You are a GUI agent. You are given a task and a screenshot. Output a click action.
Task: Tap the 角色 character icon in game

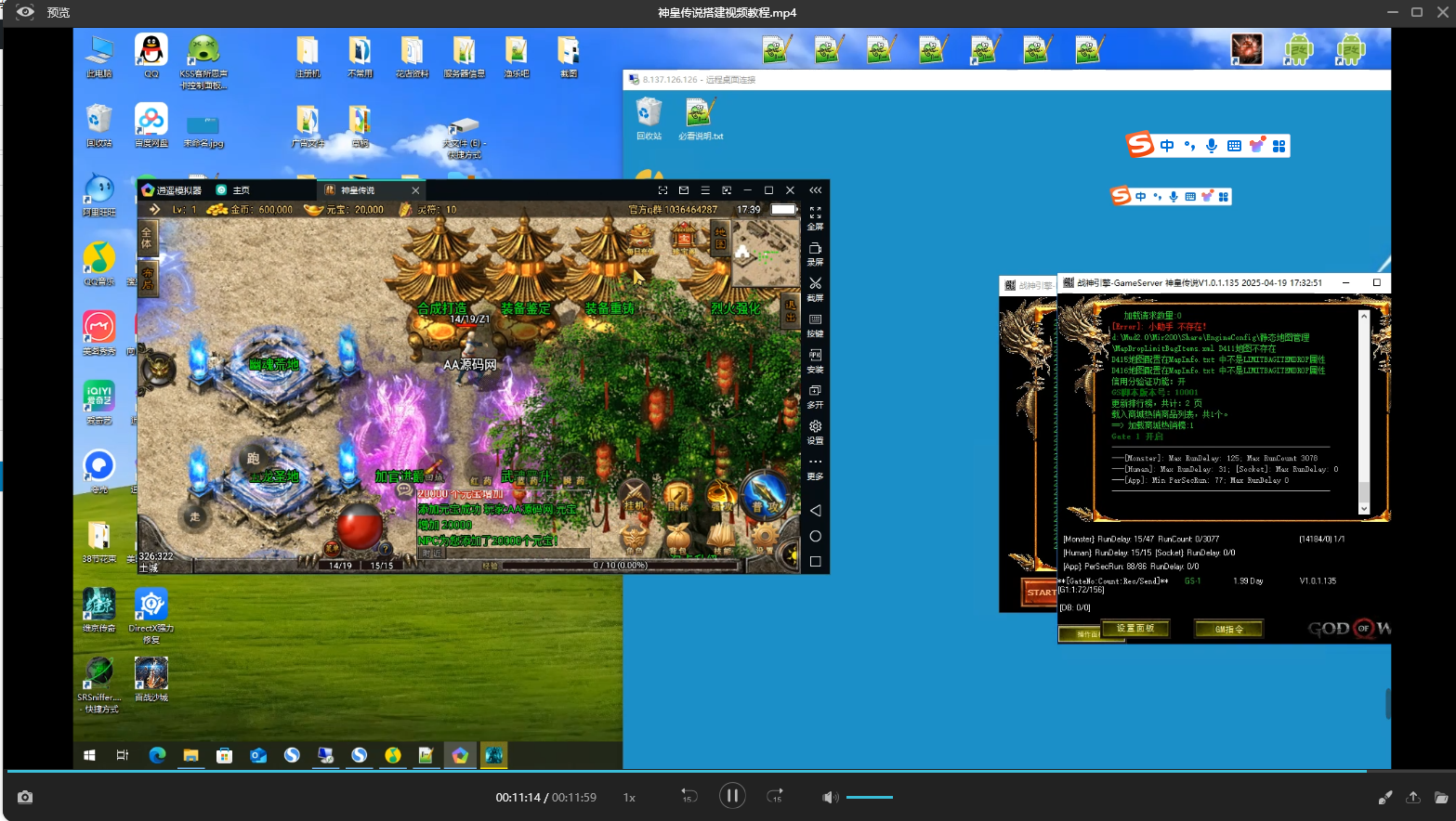tap(635, 539)
